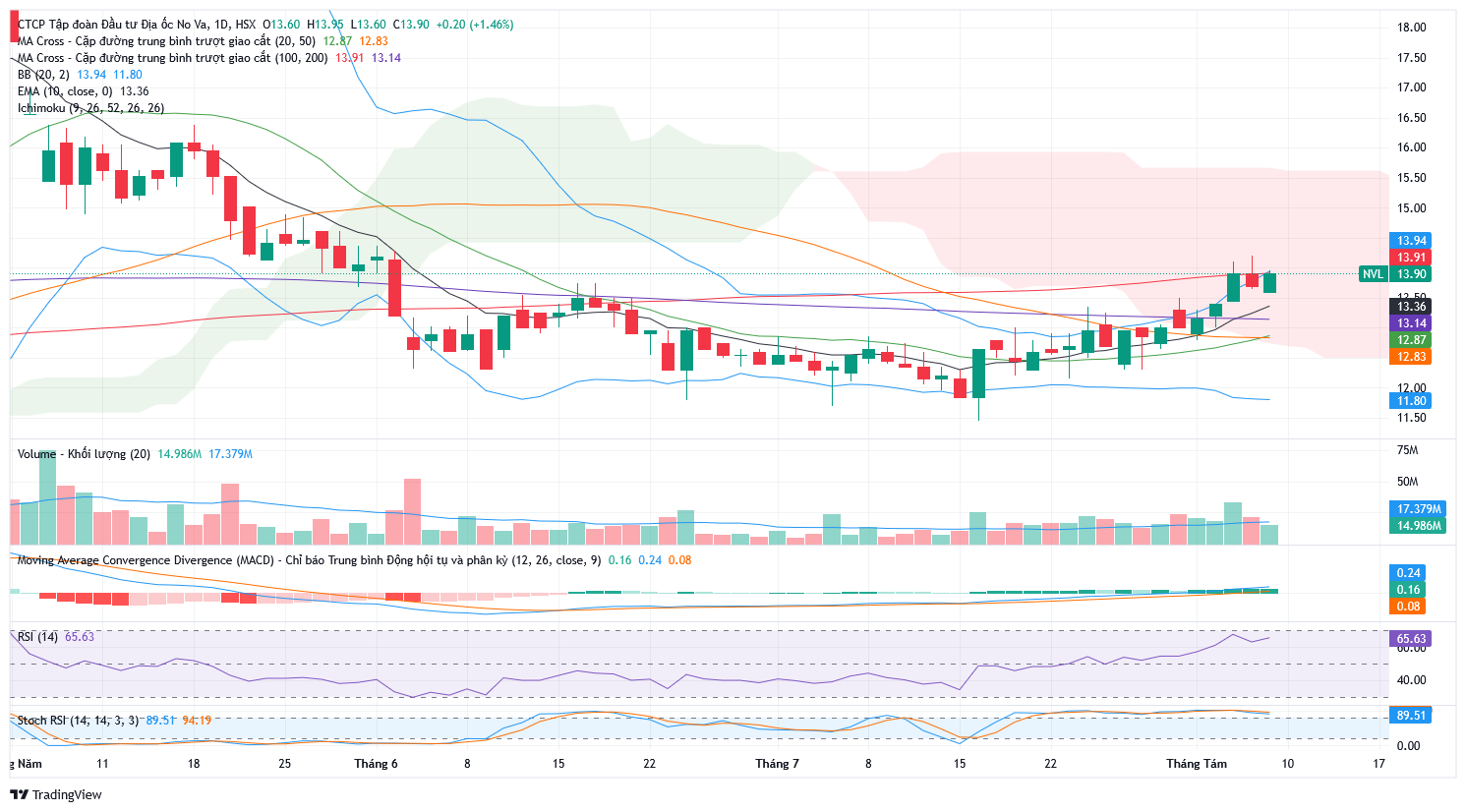Select the green 0.16 MACD axis label
1466x812 pixels.
coord(1408,590)
